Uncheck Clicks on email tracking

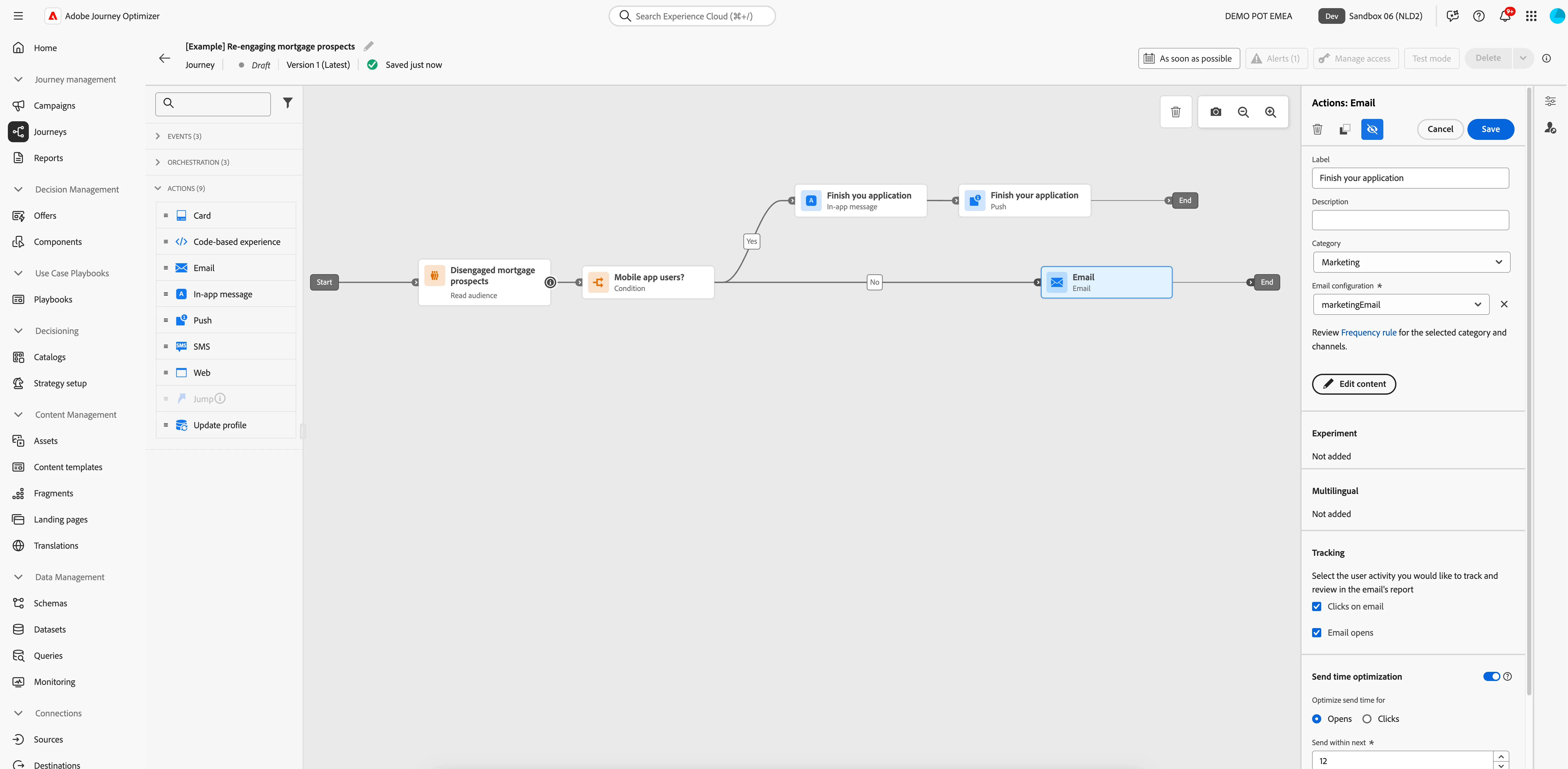tap(1317, 606)
